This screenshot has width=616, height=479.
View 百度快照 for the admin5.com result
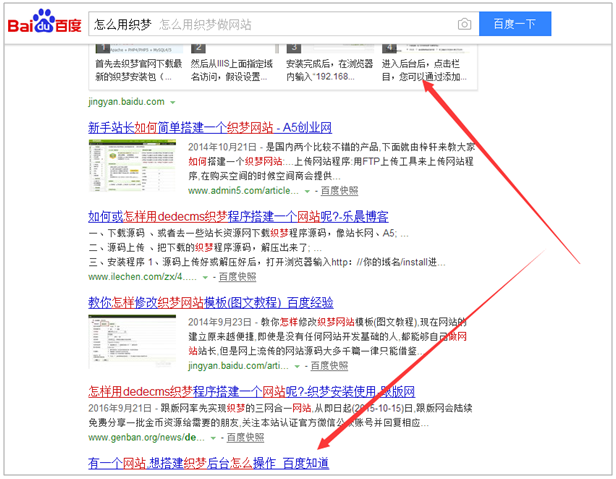click(339, 189)
